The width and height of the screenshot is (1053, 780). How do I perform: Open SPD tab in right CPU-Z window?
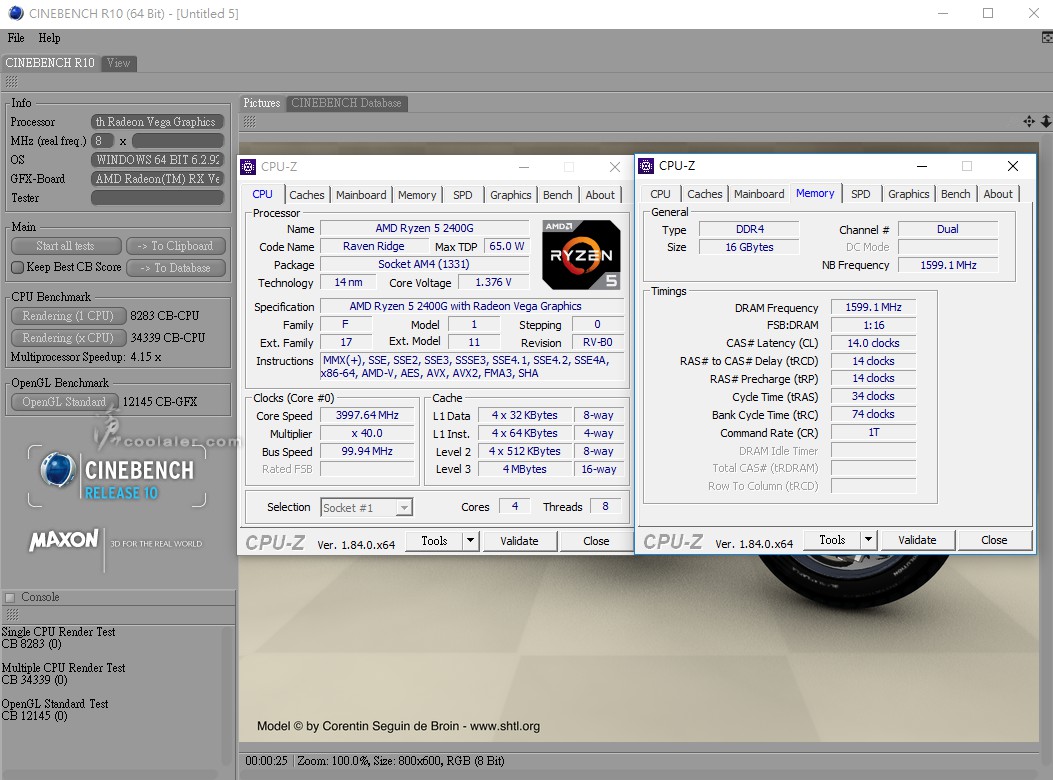click(x=860, y=193)
